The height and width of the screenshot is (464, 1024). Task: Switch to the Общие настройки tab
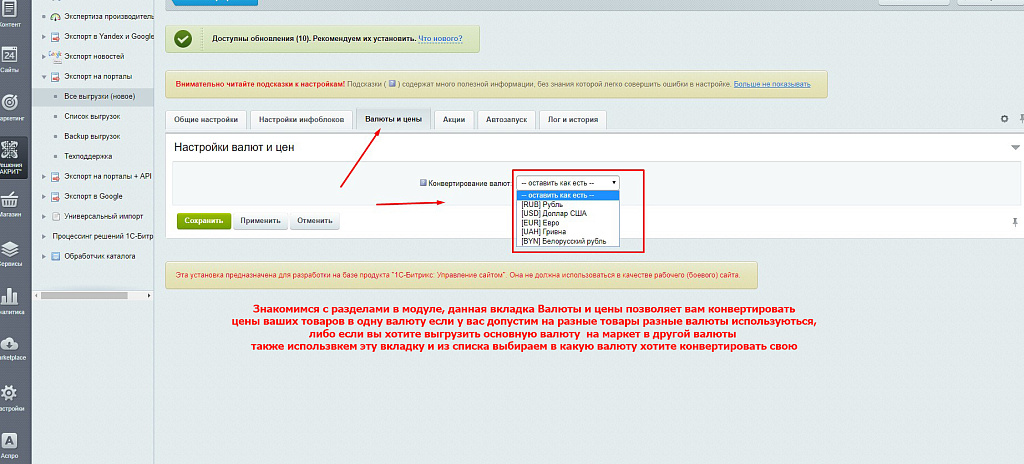point(206,120)
